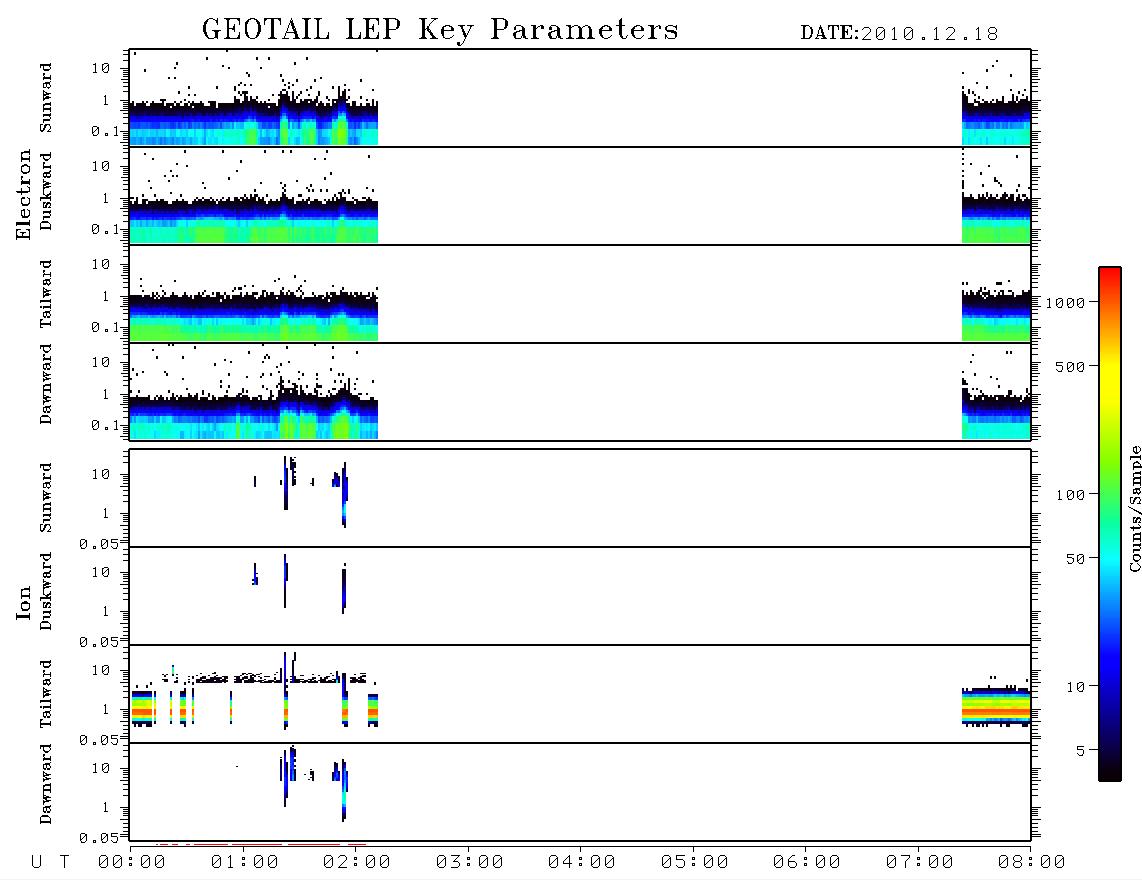Viewport: 1142px width, 880px height.
Task: Click the Electron Sunward spectrogram near 07:30
Action: pos(996,120)
